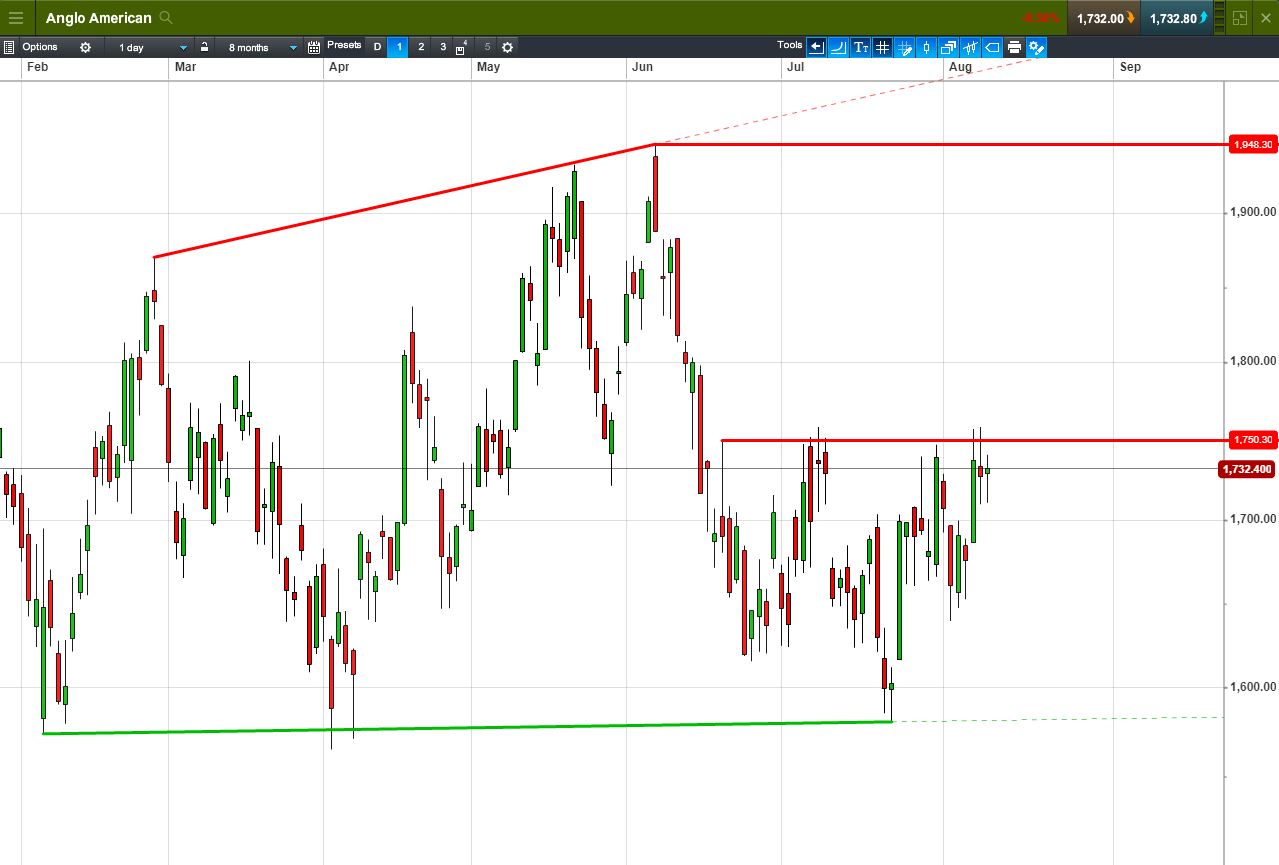Click the label tag tool

992,47
